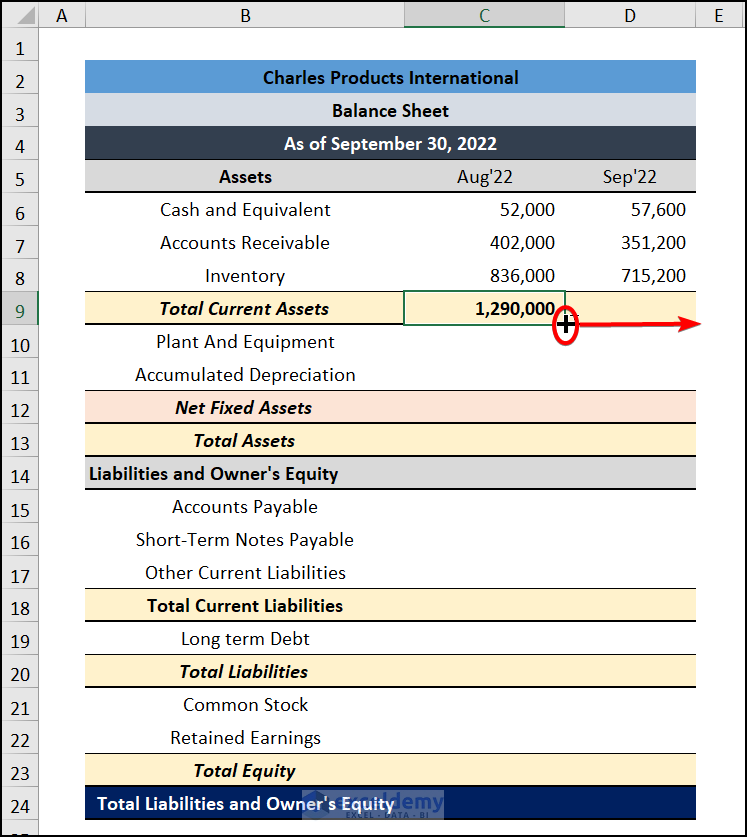
Task: Click the As of September 30, 2022 cell
Action: coord(390,143)
